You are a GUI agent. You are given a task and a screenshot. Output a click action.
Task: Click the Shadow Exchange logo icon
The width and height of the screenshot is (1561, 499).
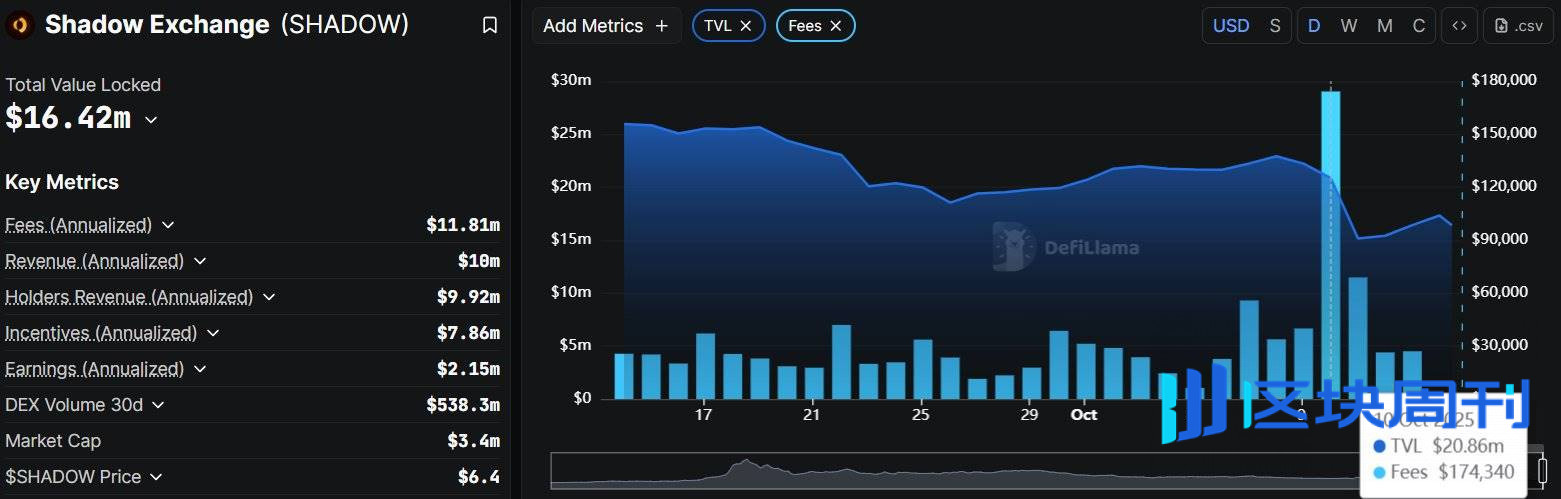coord(20,25)
